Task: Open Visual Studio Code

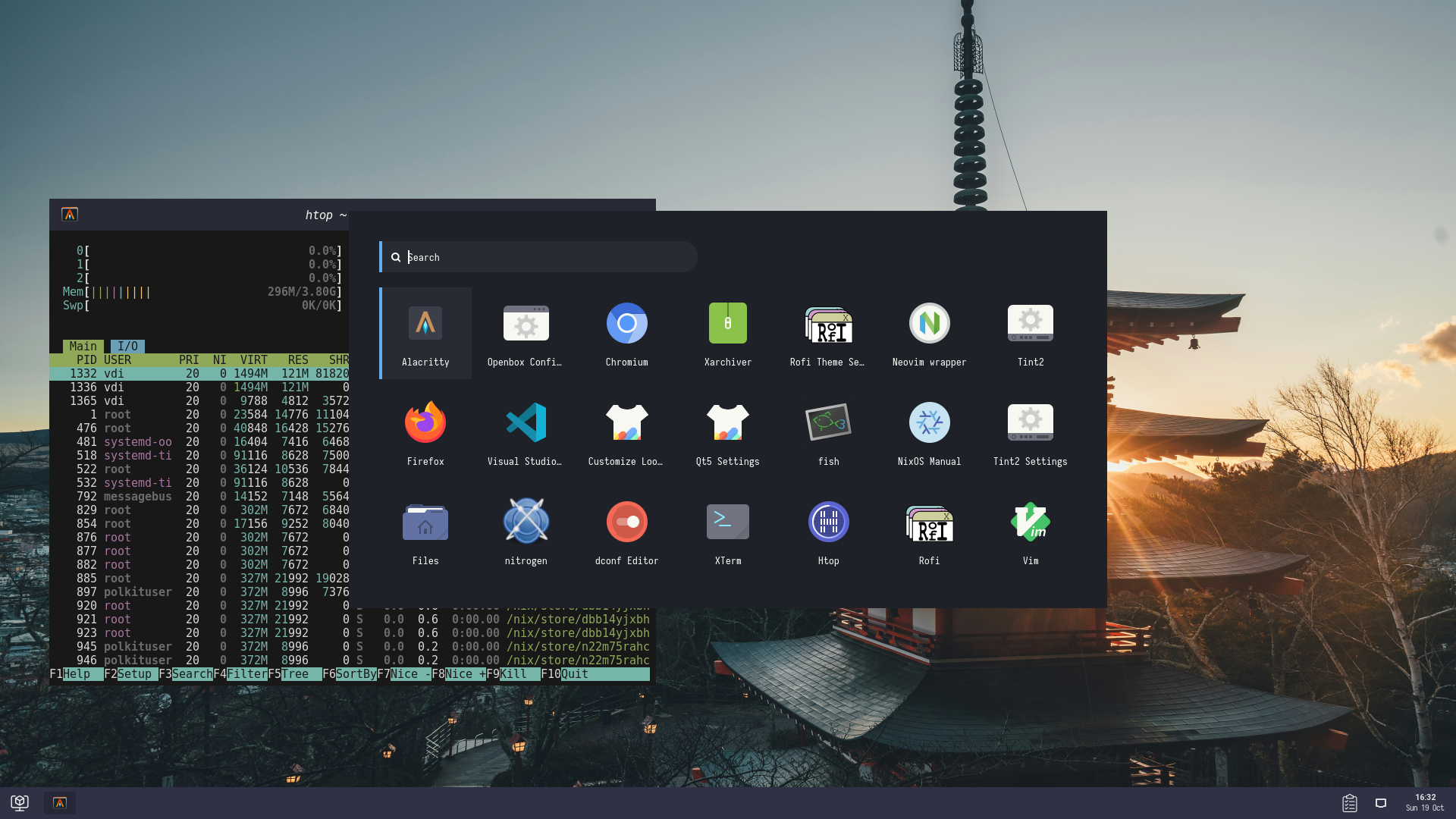Action: point(526,433)
